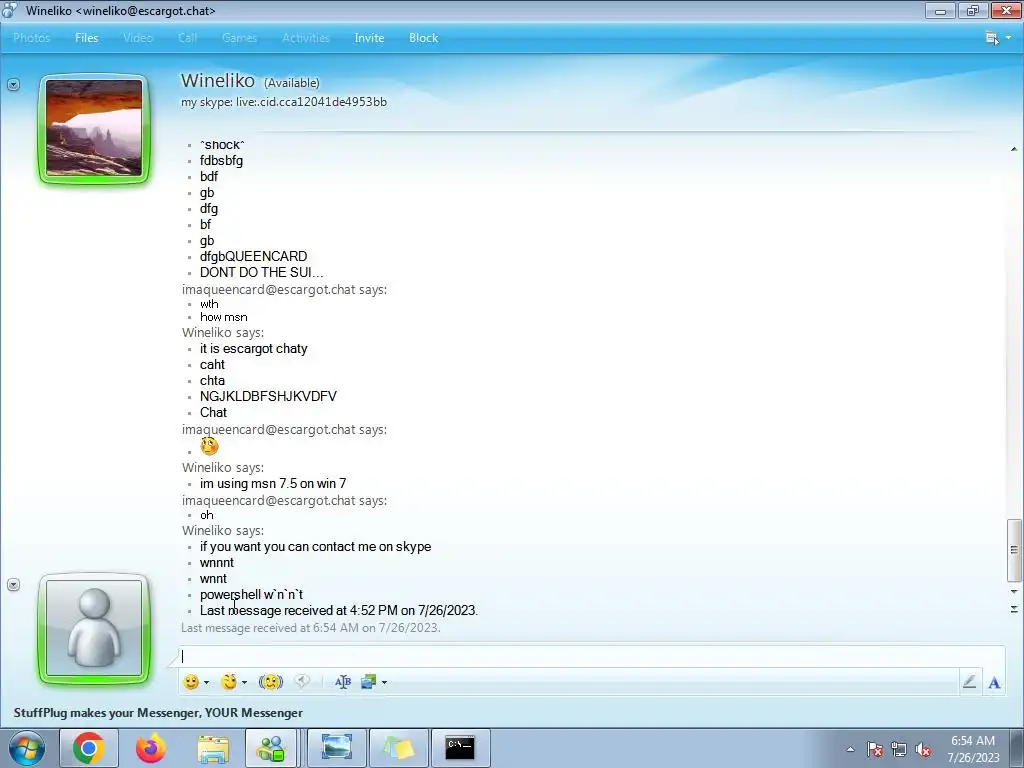This screenshot has width=1024, height=768.
Task: Click the shocked emoticon in the chat
Action: [x=209, y=446]
